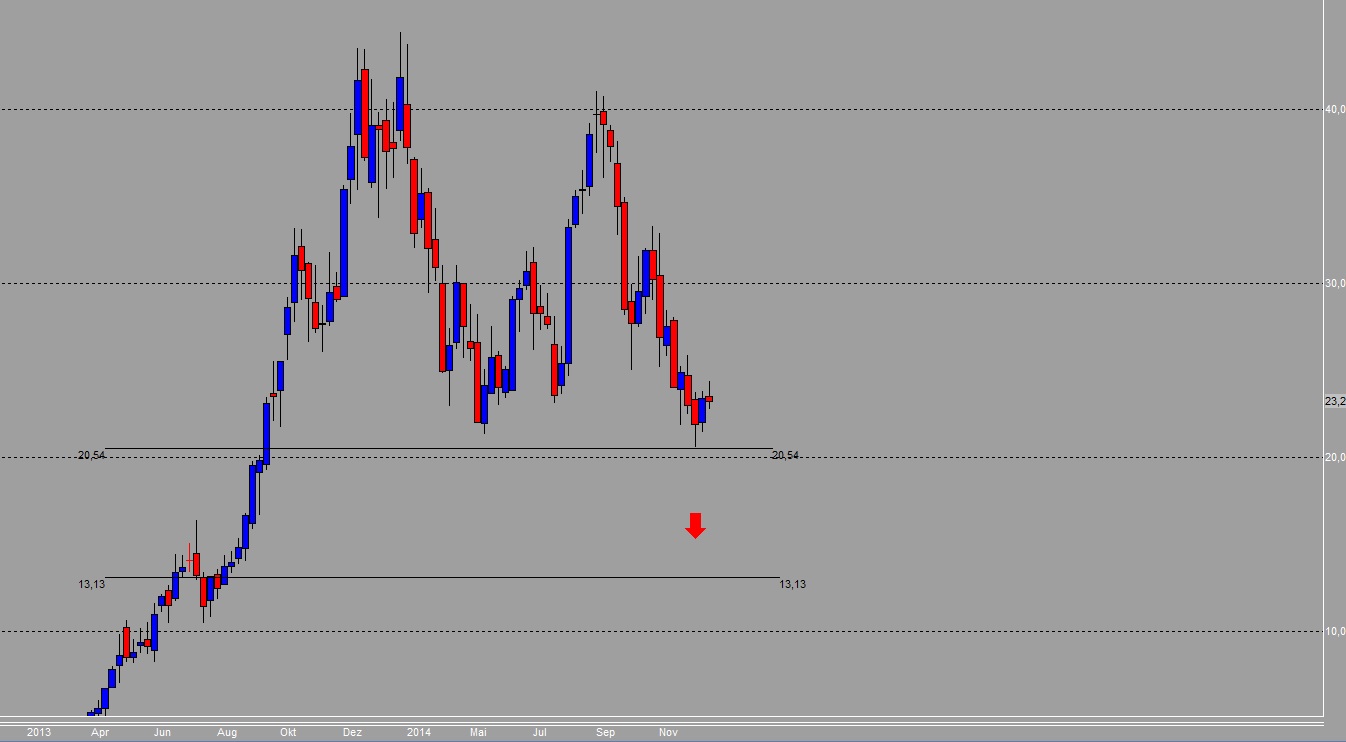Click the Mai month label on time axis

(x=480, y=732)
